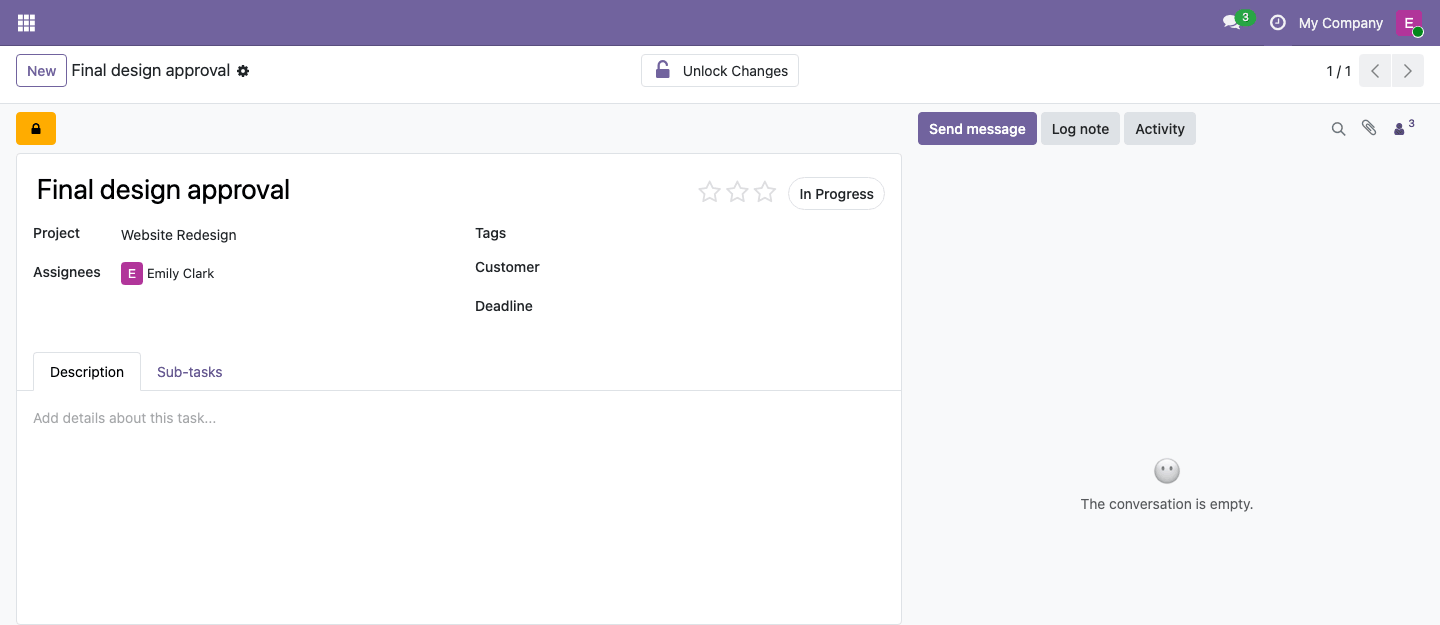Viewport: 1440px width, 625px height.
Task: Click the yellow lock button
Action: pos(36,129)
